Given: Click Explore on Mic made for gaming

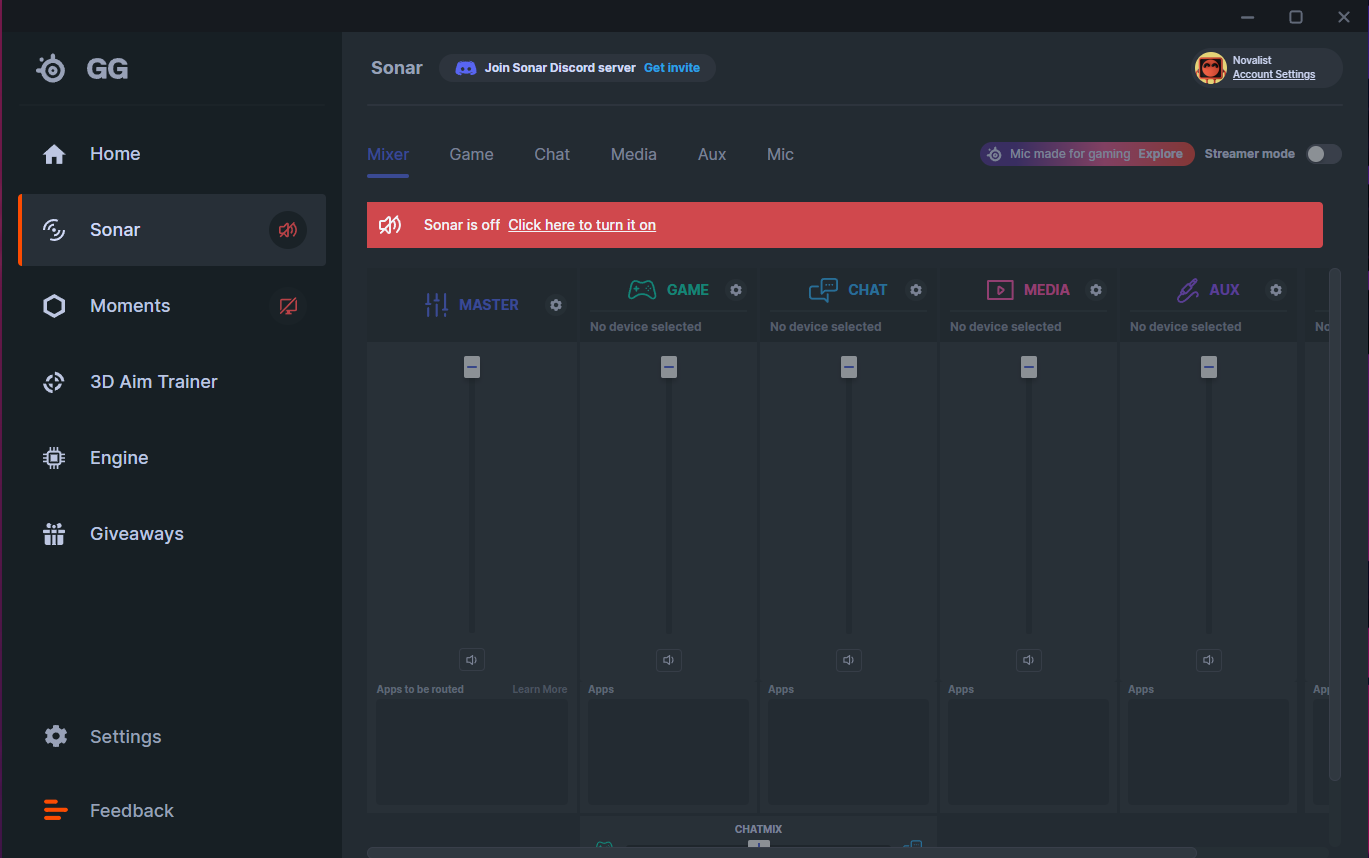Looking at the screenshot, I should pyautogui.click(x=1160, y=154).
